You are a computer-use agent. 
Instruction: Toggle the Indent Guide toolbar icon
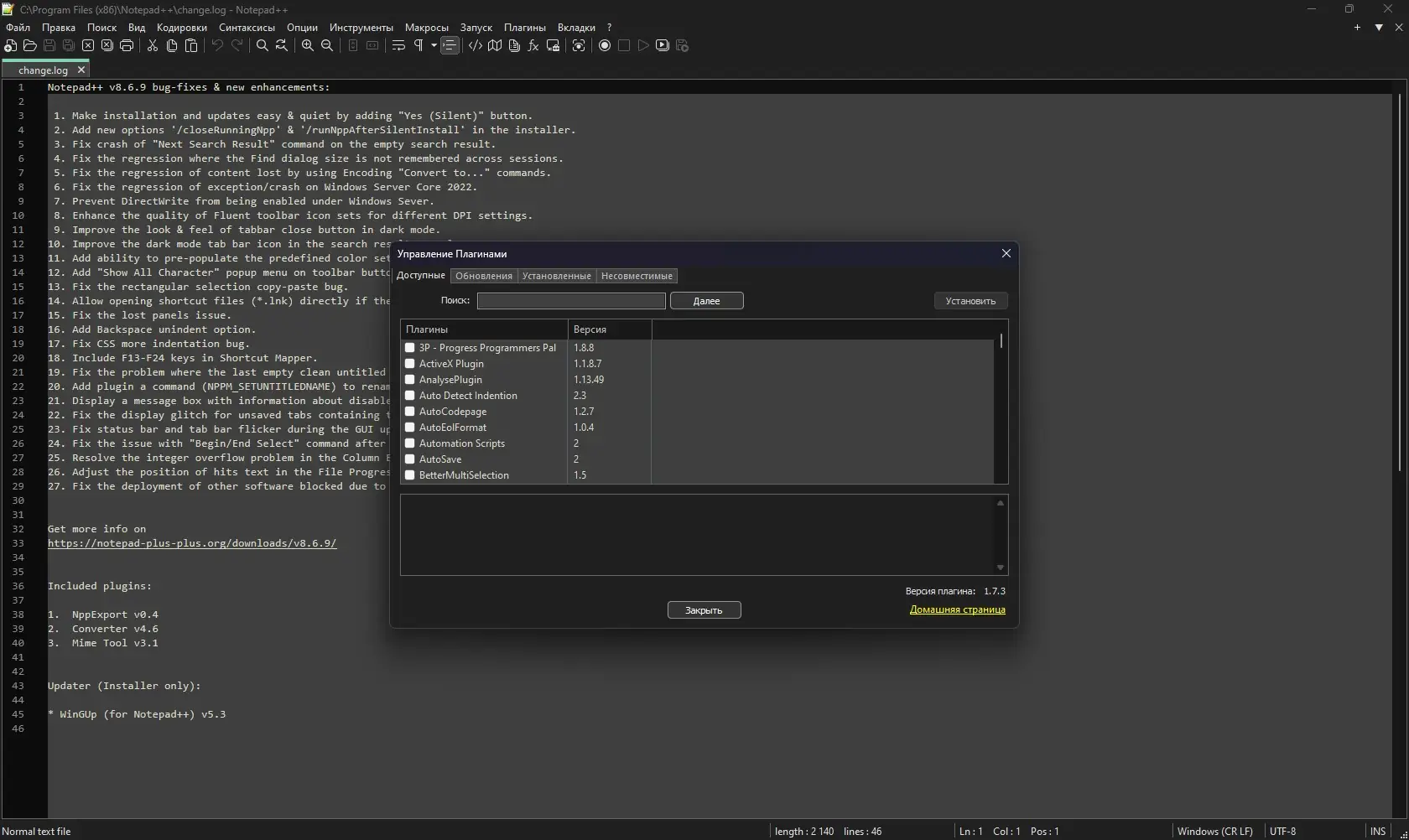click(x=450, y=46)
